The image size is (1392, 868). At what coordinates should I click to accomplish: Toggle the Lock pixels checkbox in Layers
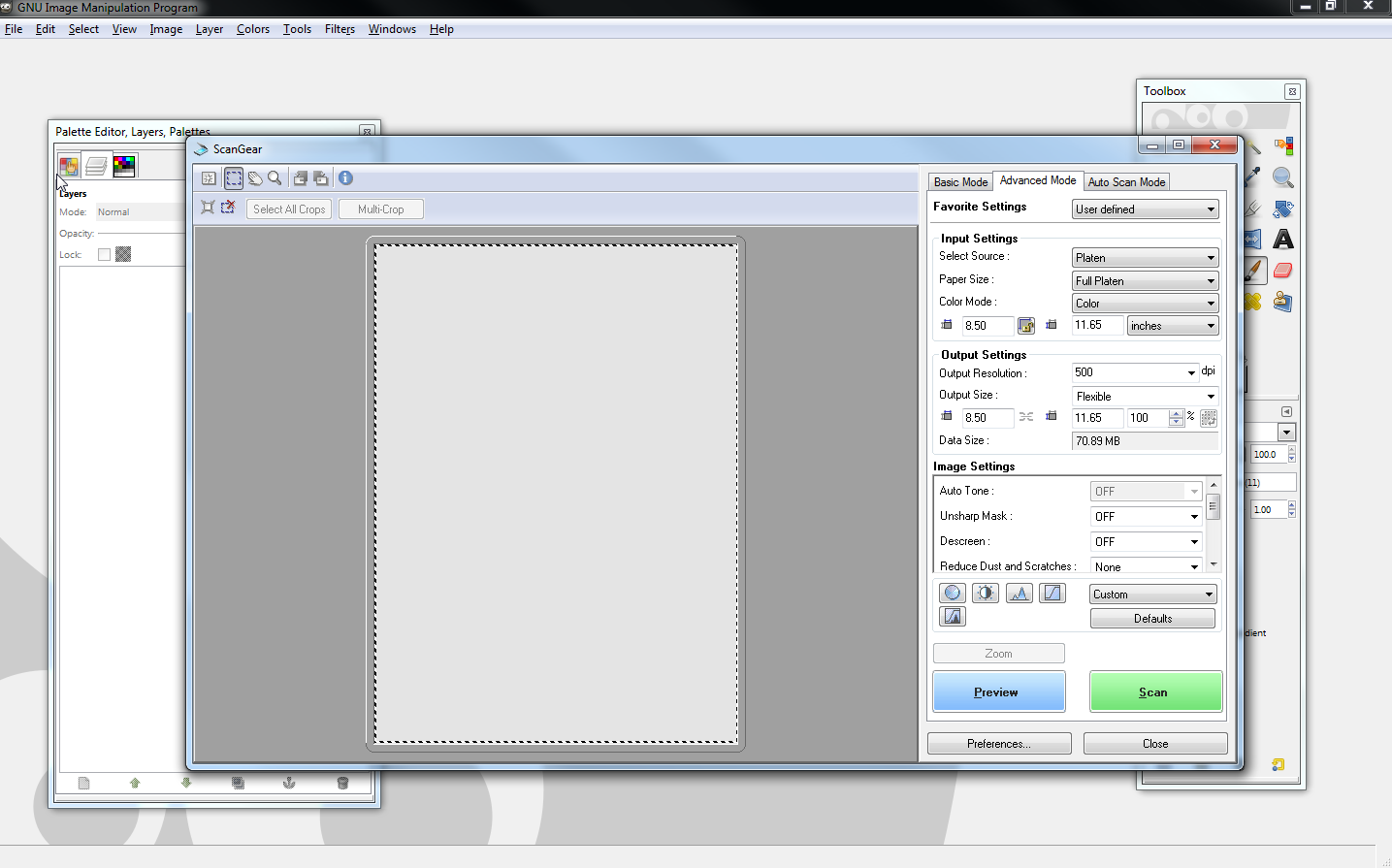point(104,254)
